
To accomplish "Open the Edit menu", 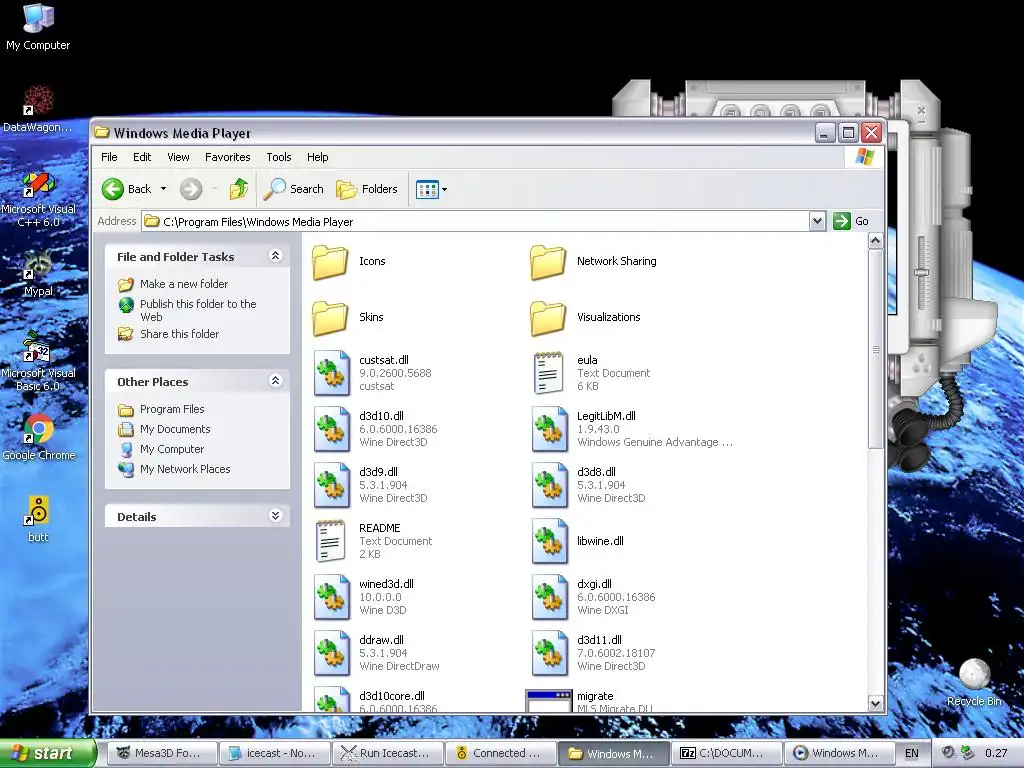I will pos(142,157).
